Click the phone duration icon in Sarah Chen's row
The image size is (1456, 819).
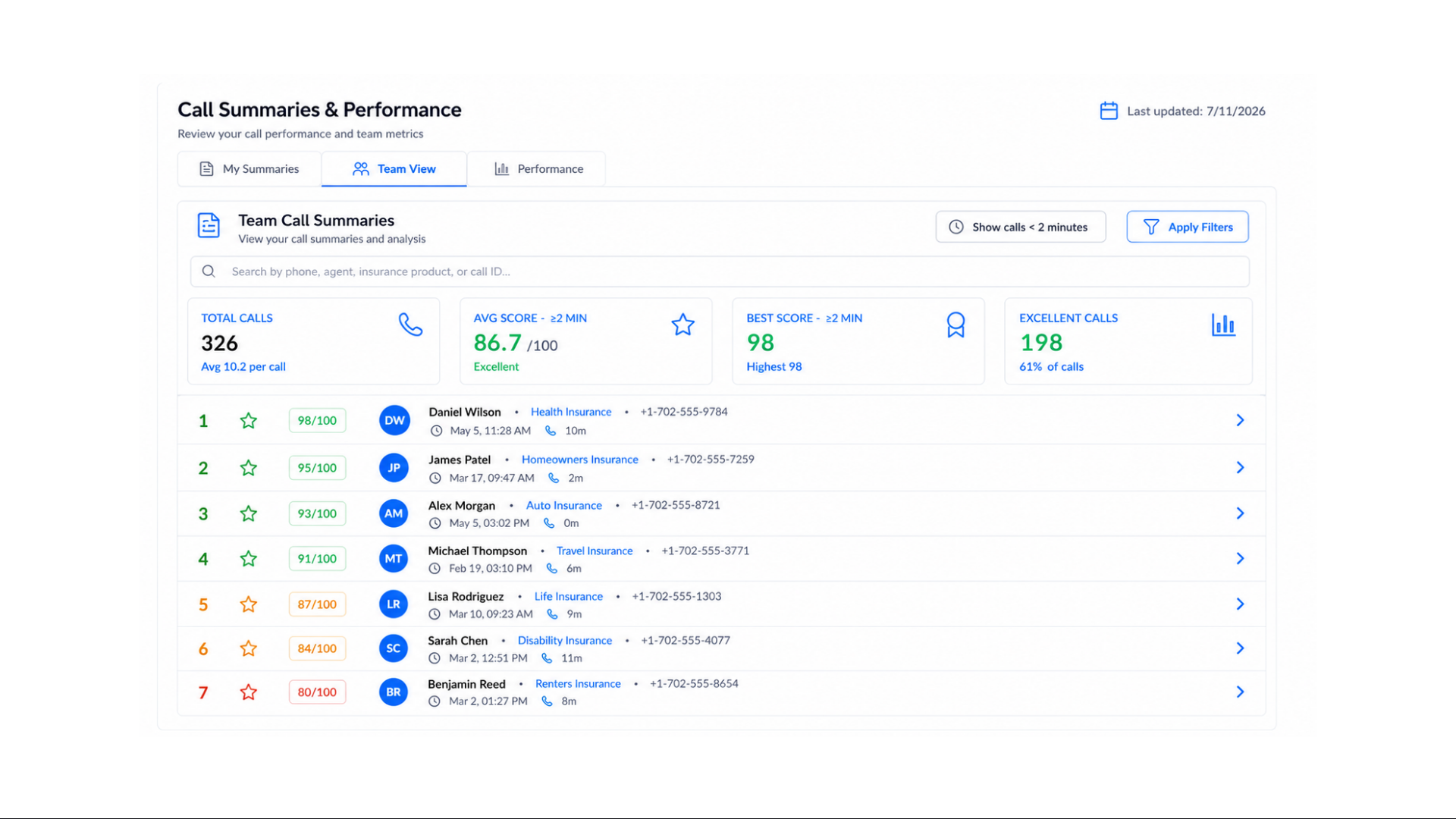tap(547, 658)
